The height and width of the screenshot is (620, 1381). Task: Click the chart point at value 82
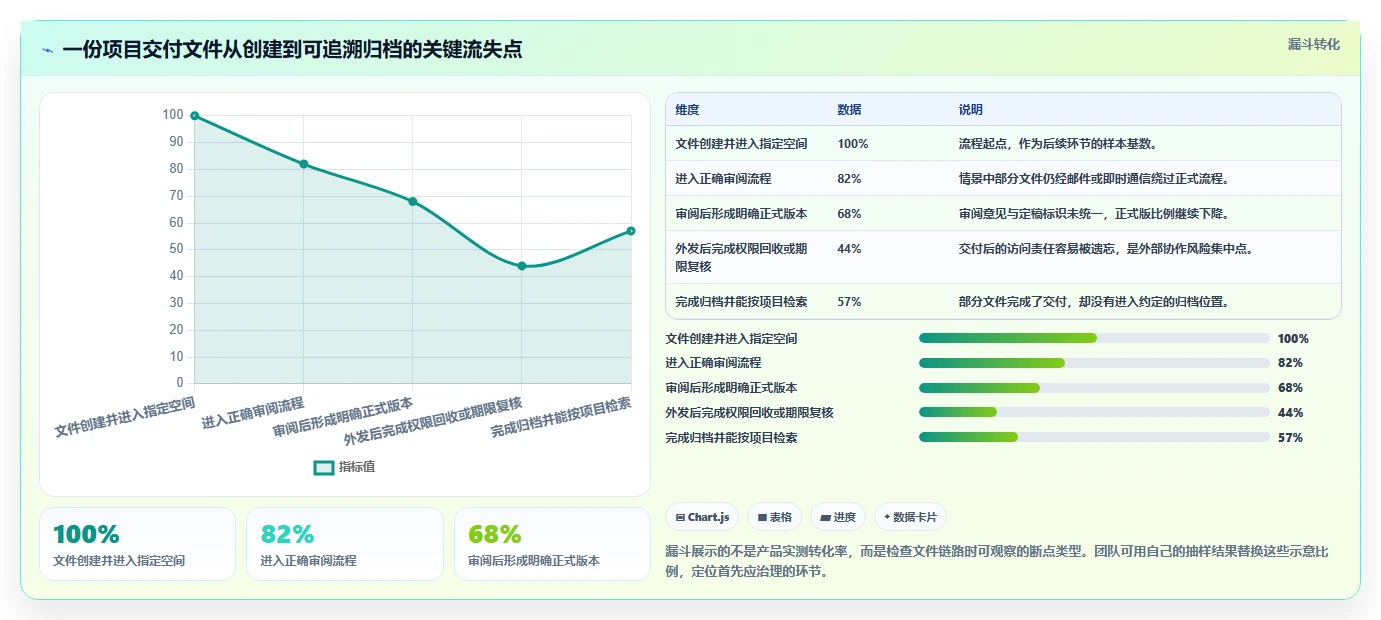(x=304, y=164)
